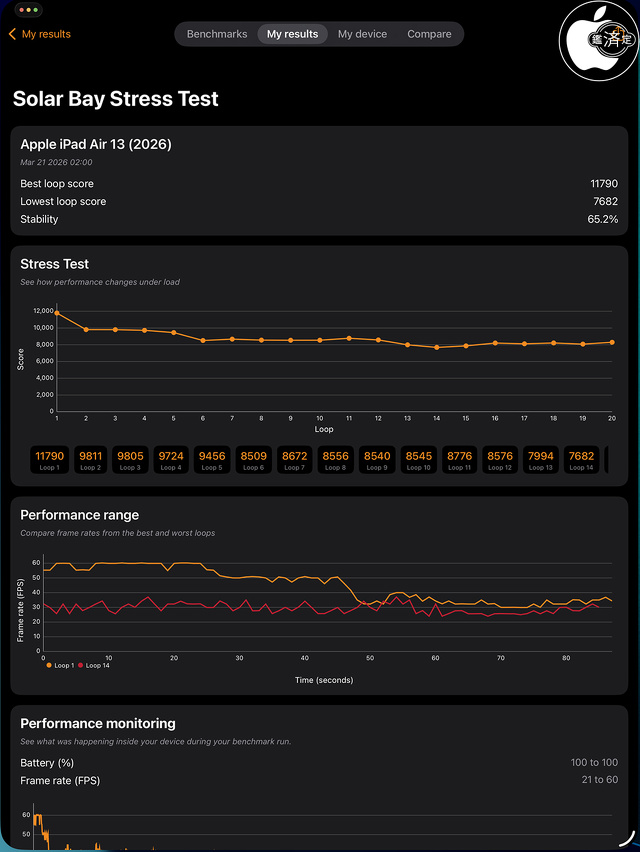Tap the three-dot indicator at top left
The width and height of the screenshot is (640, 852).
pyautogui.click(x=27, y=9)
